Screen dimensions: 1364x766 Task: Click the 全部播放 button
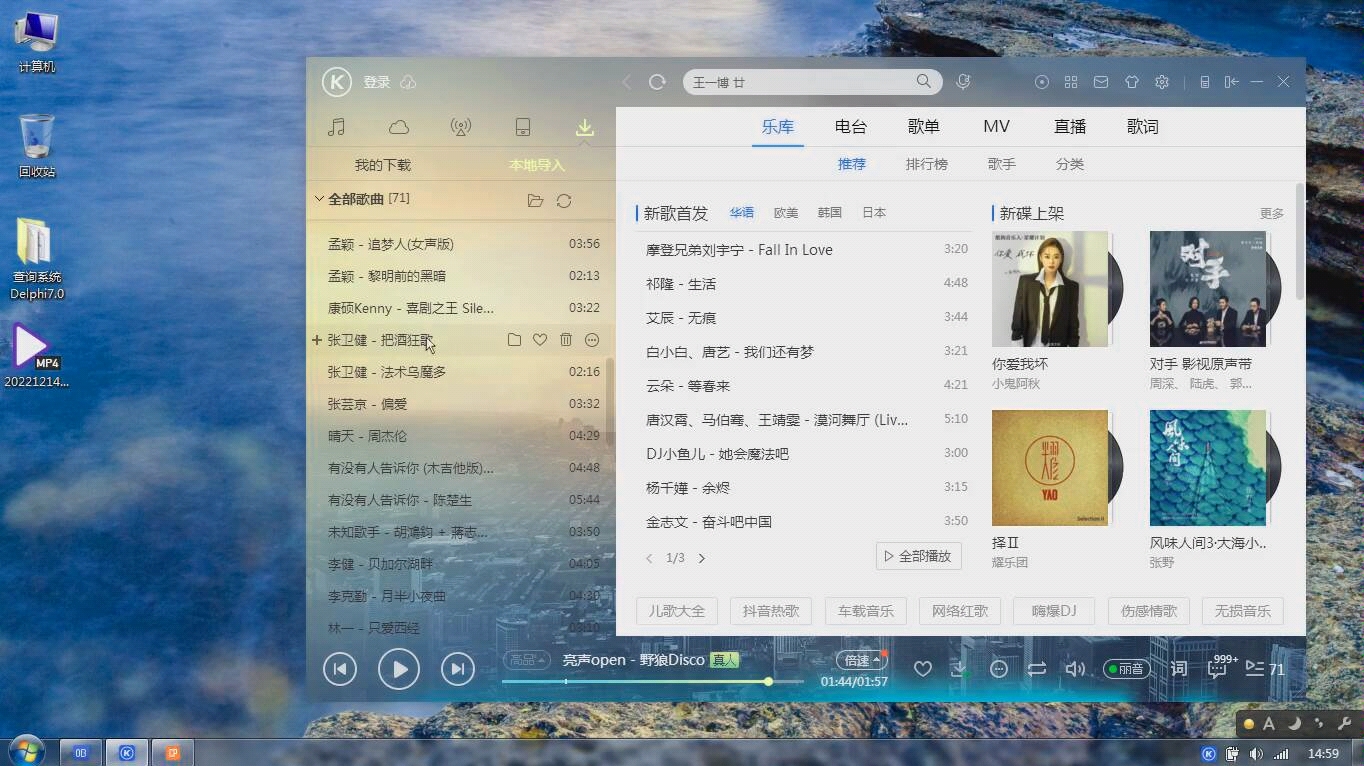point(918,556)
